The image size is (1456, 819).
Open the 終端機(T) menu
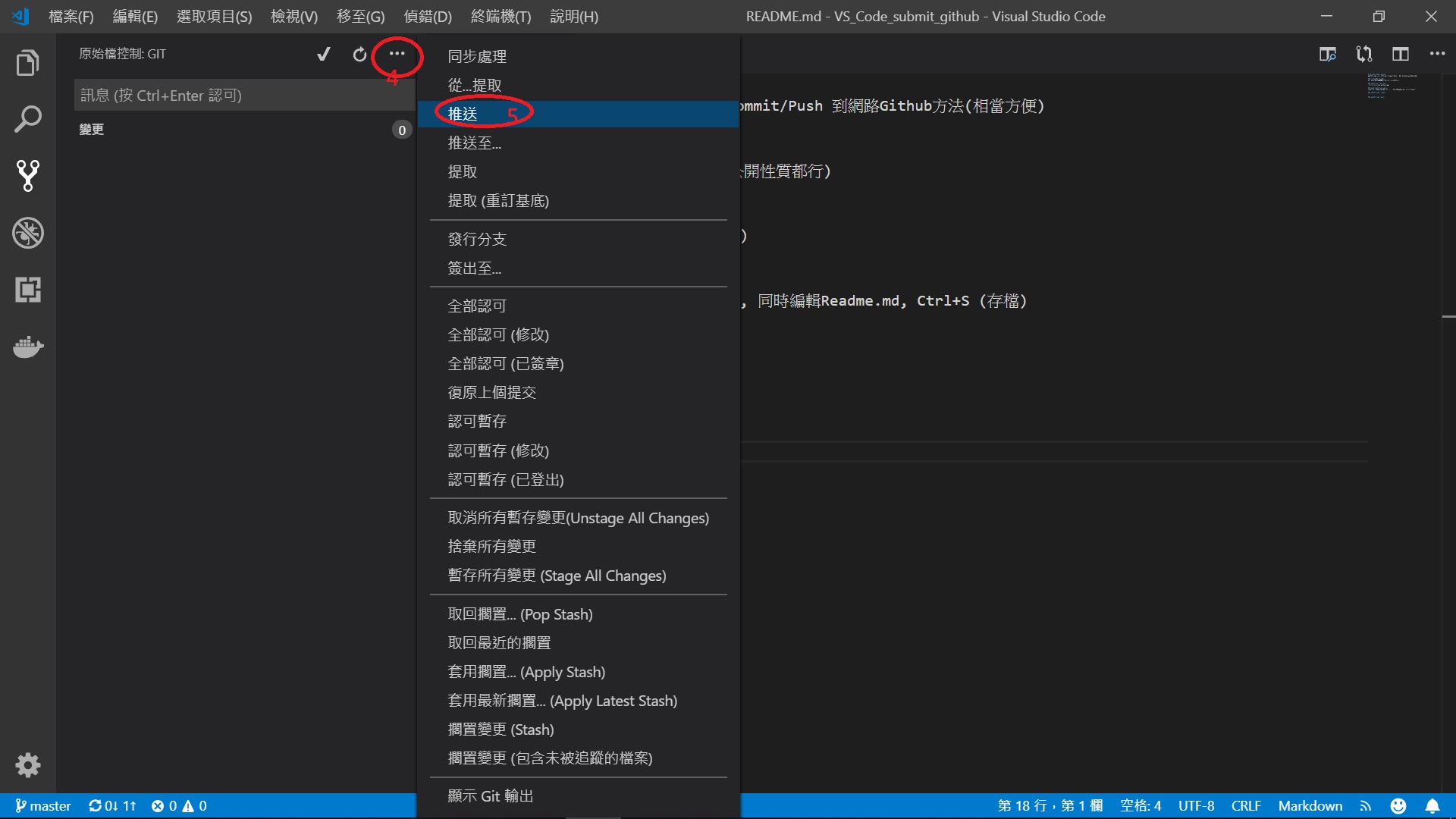click(500, 16)
